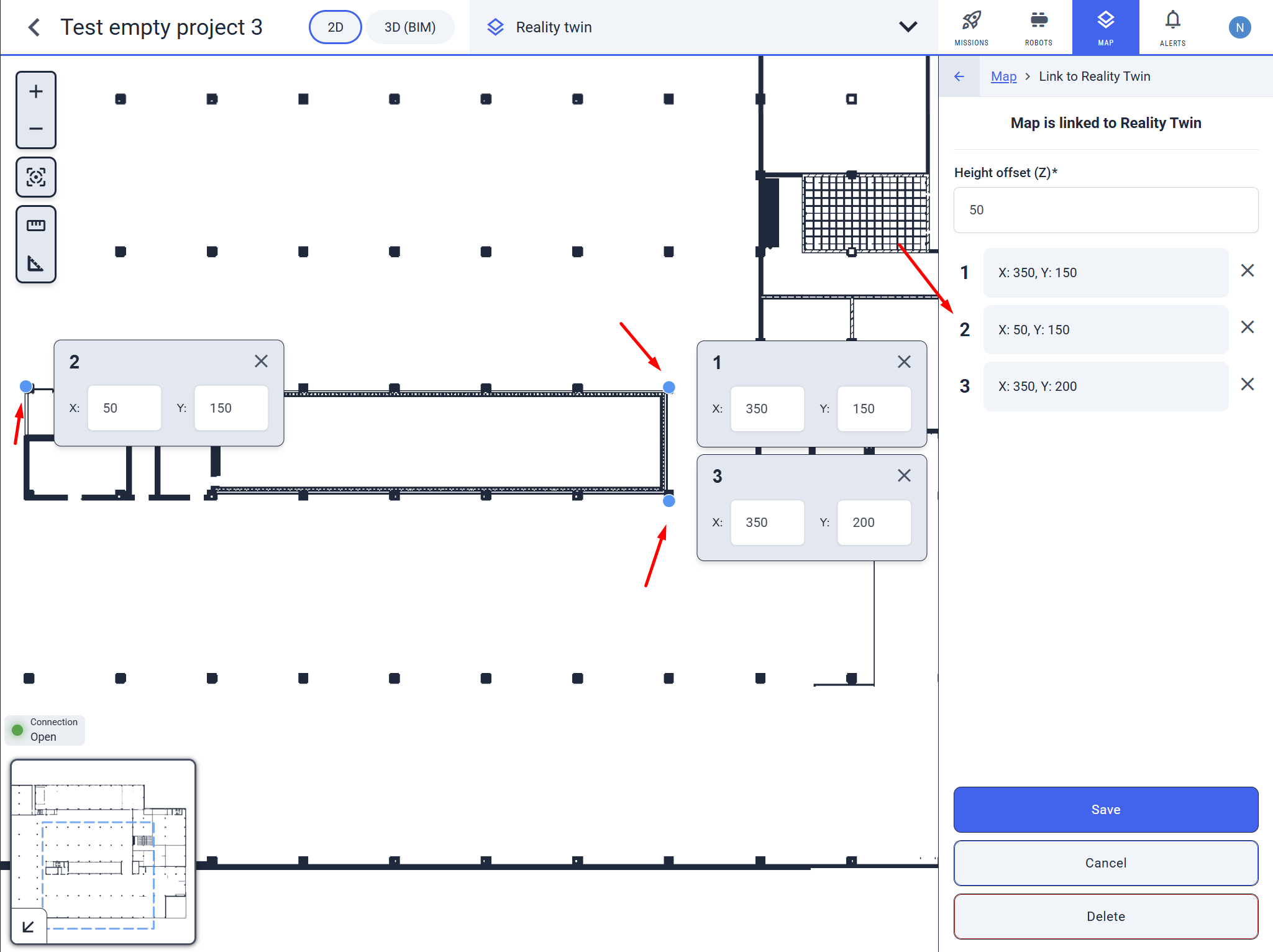Go back using the panel back arrow

coord(959,76)
